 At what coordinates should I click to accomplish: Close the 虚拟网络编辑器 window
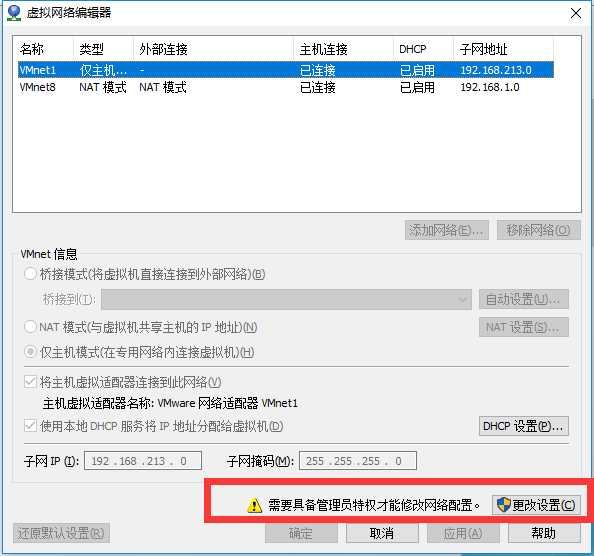click(x=576, y=13)
